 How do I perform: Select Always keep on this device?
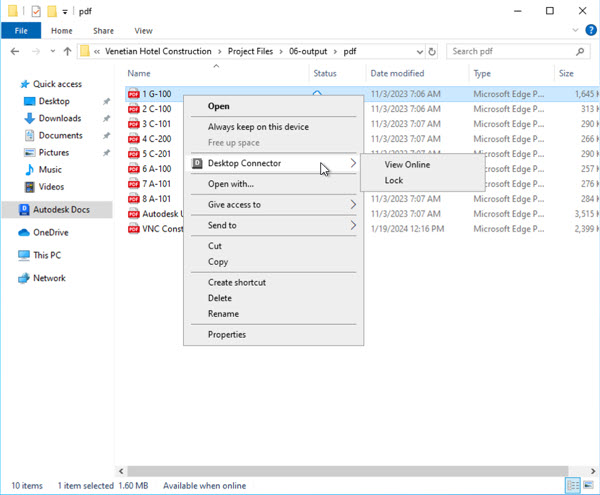click(258, 127)
